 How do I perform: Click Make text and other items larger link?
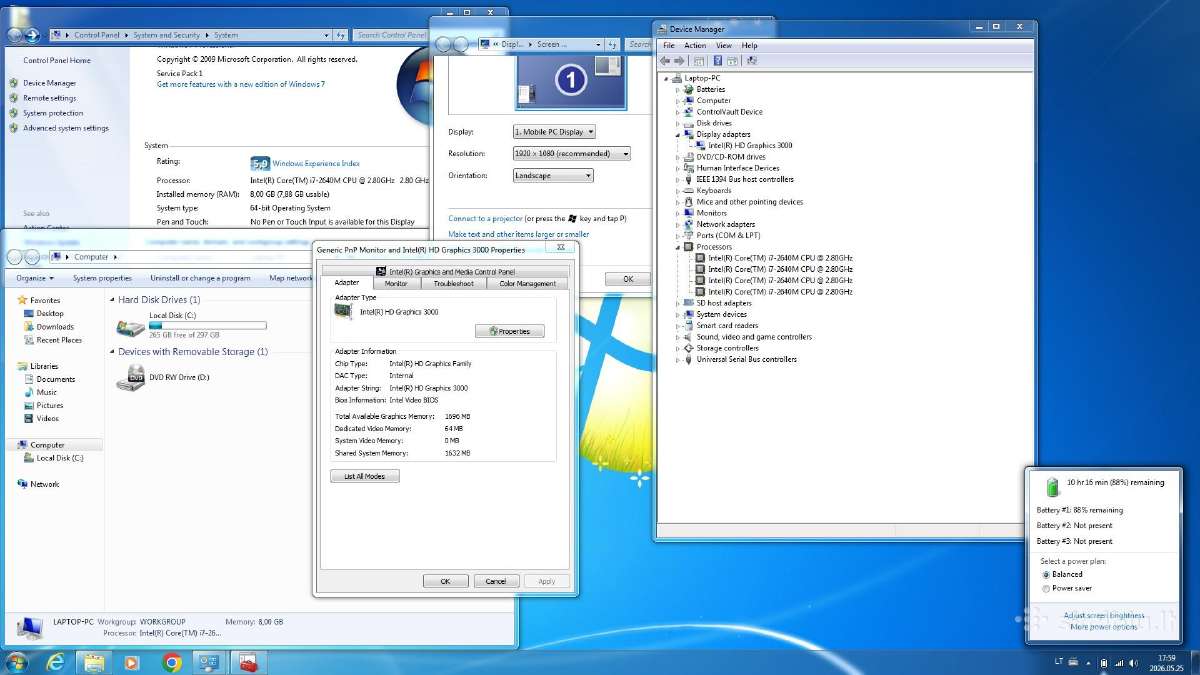[519, 234]
